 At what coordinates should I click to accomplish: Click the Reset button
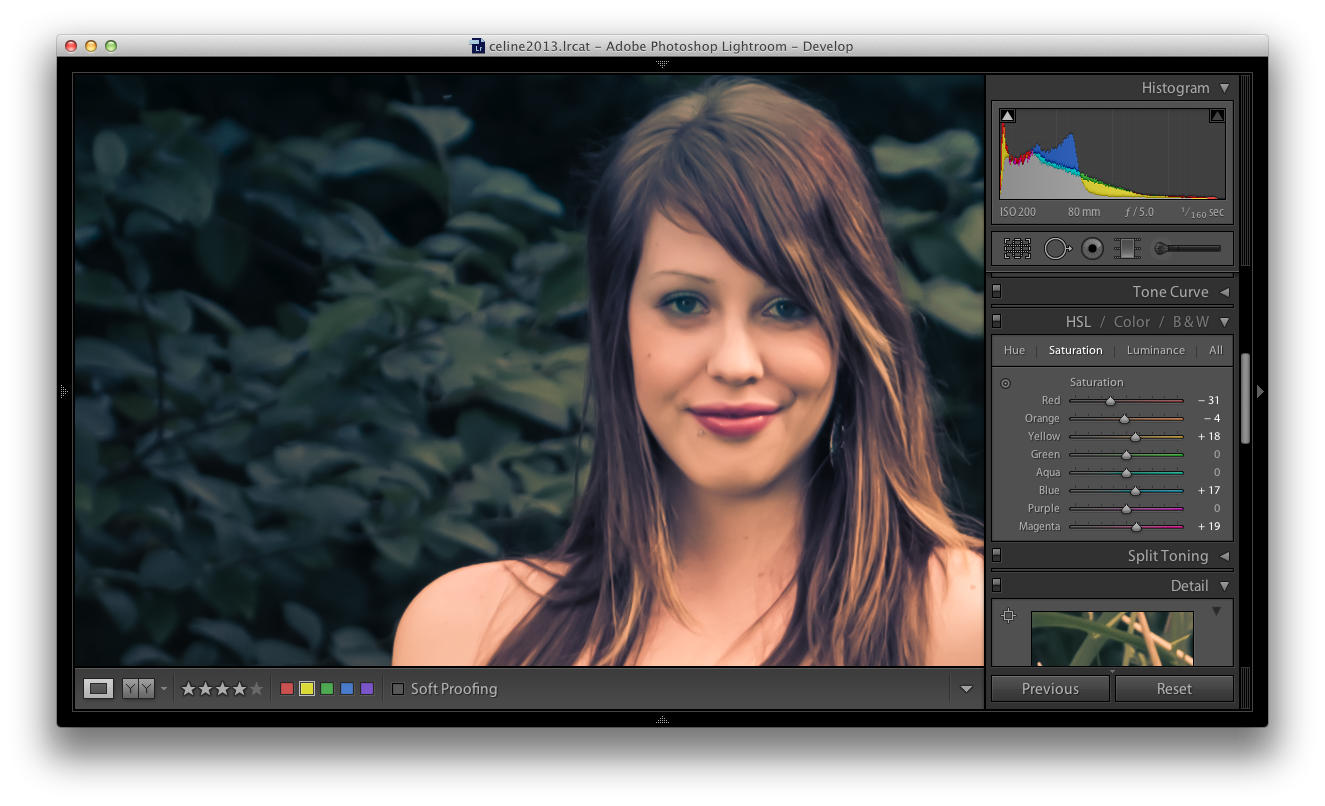click(1174, 688)
